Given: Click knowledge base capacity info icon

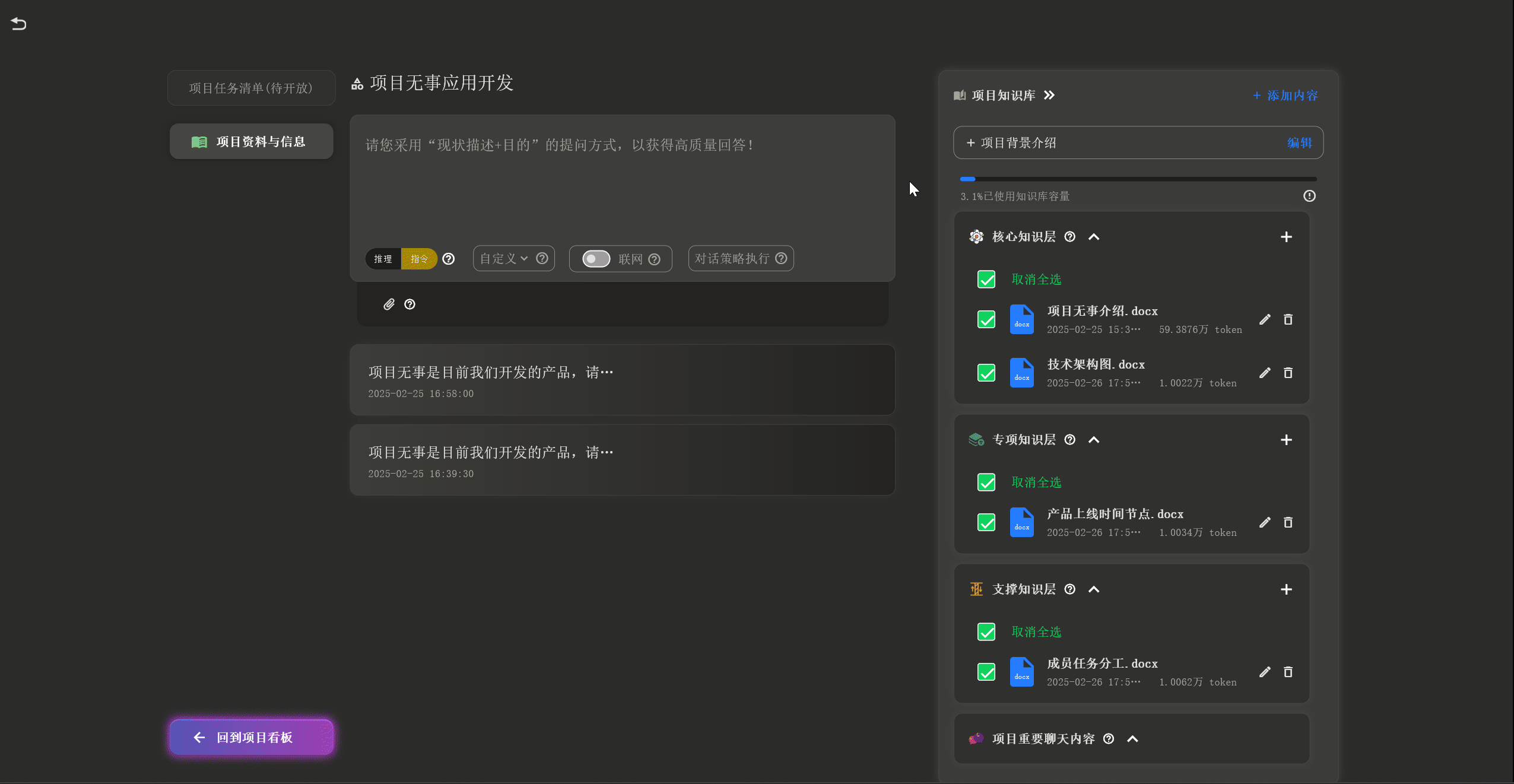Looking at the screenshot, I should tap(1309, 196).
